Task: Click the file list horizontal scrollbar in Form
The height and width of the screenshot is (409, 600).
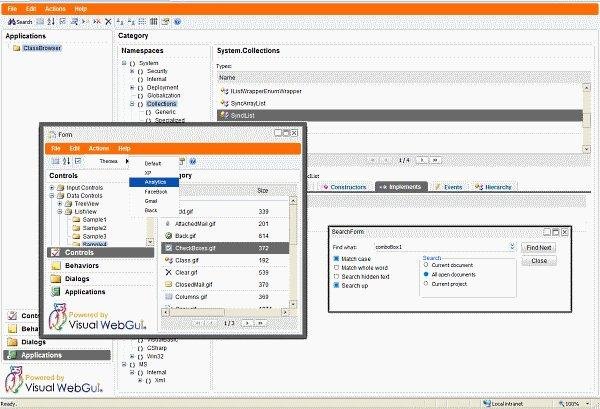Action: click(225, 313)
